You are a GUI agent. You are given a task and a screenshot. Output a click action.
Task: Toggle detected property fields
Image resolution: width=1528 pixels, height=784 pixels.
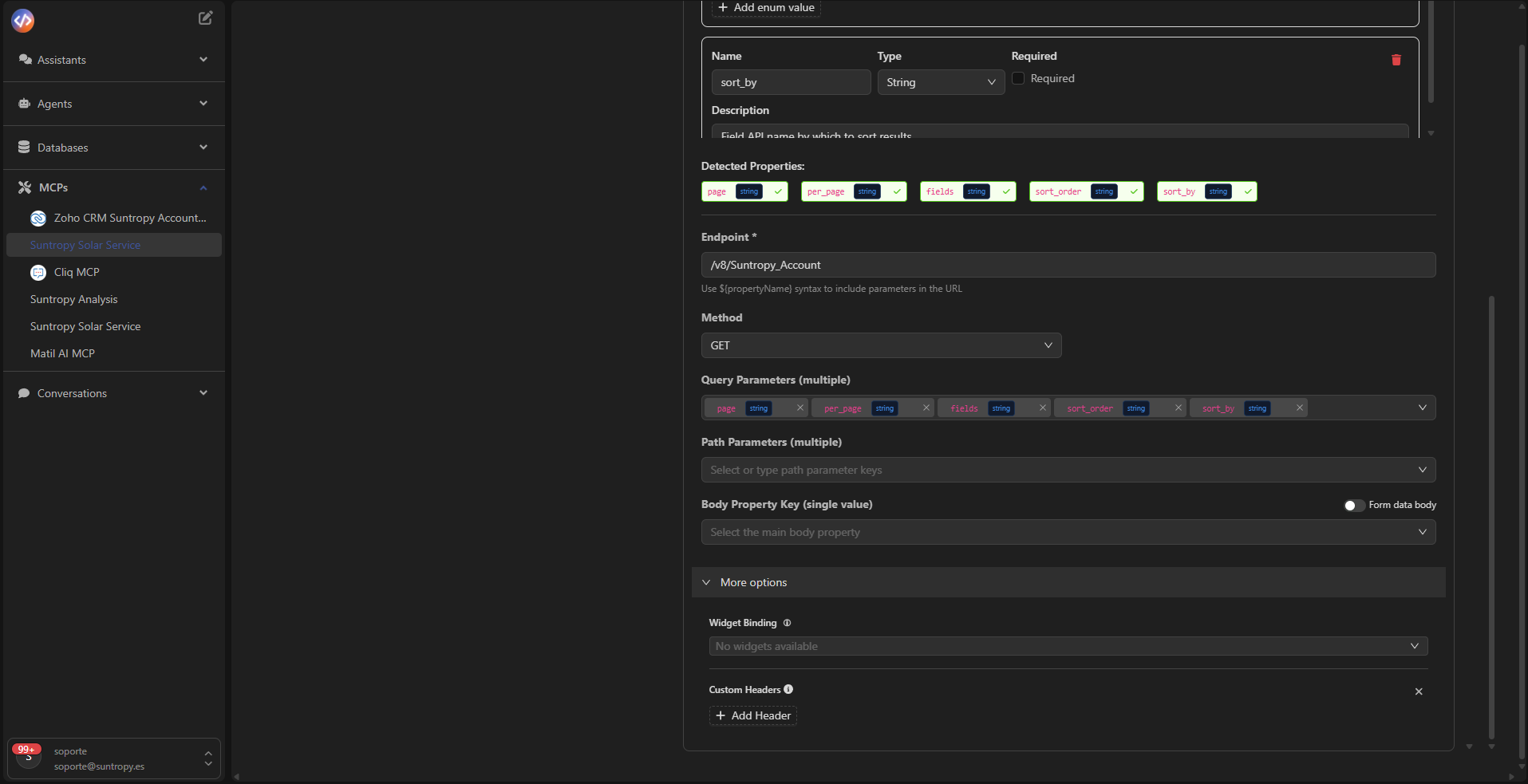click(968, 191)
